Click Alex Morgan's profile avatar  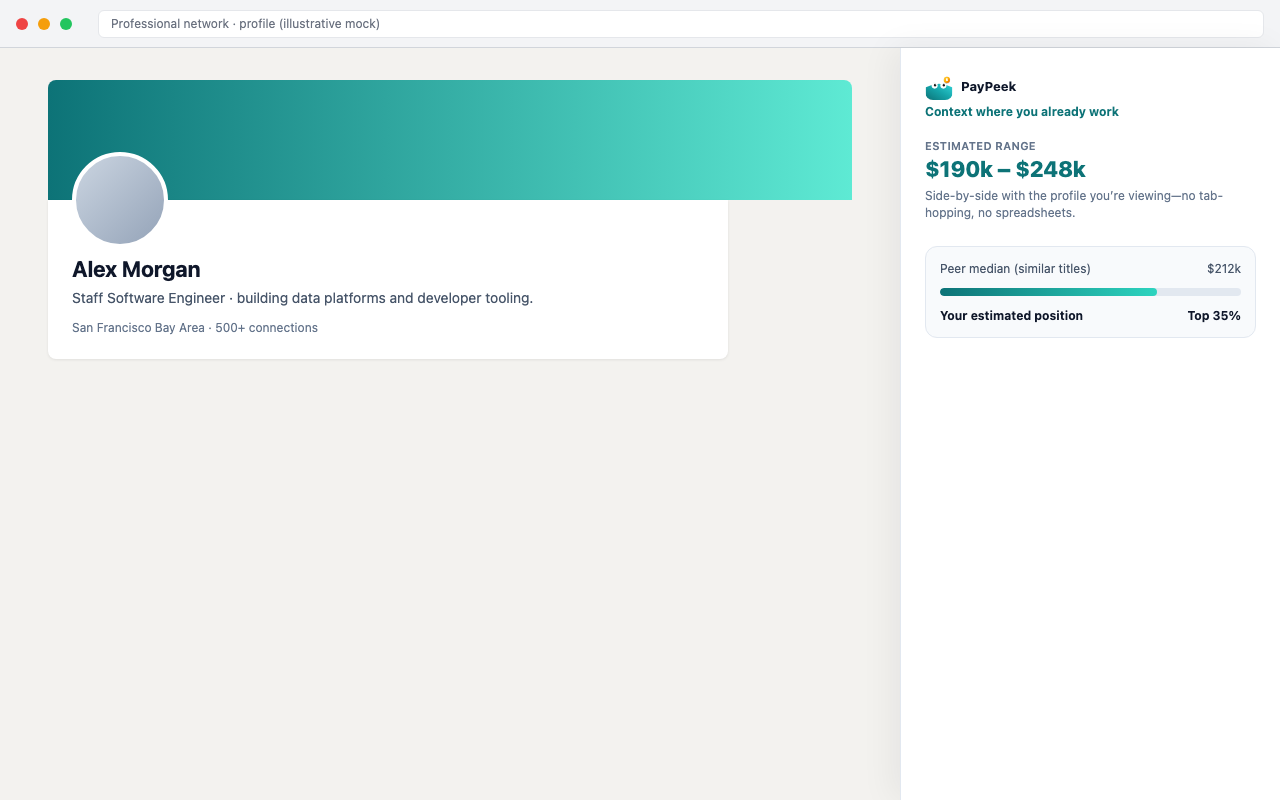(120, 200)
